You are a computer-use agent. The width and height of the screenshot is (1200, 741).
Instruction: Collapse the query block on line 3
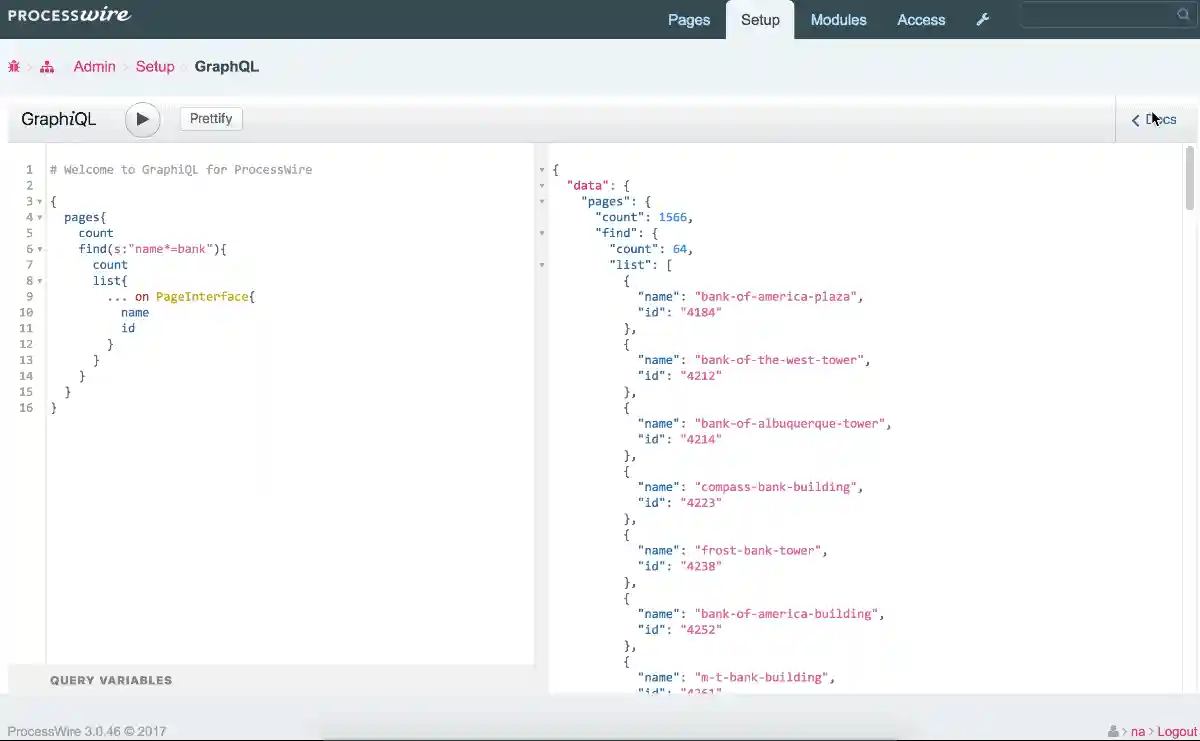tap(42, 201)
